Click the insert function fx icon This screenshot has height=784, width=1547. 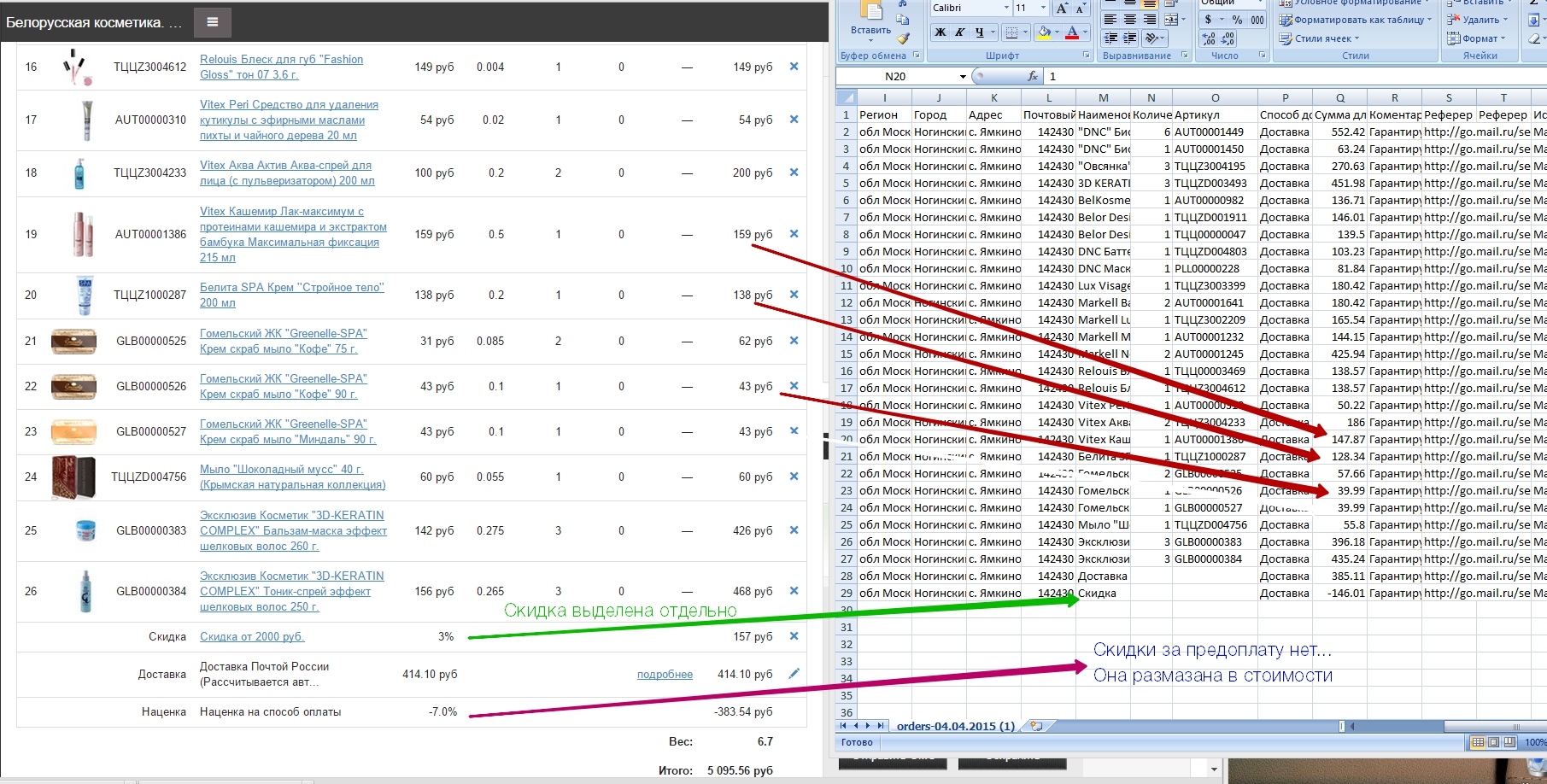1032,76
